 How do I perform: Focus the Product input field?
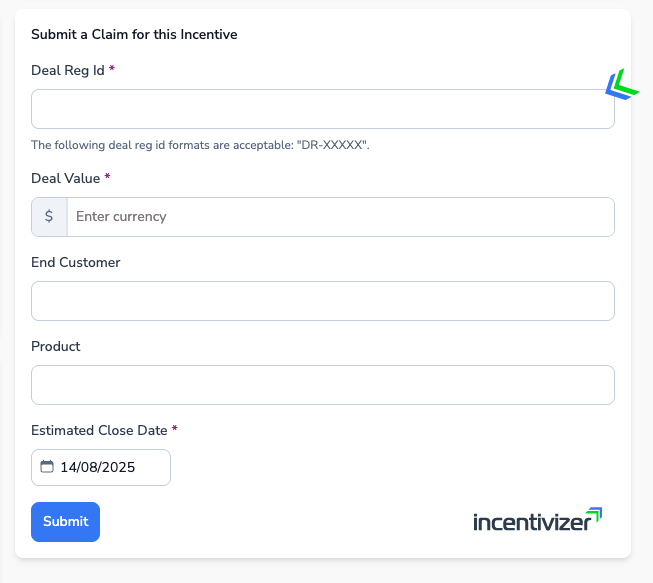point(322,385)
